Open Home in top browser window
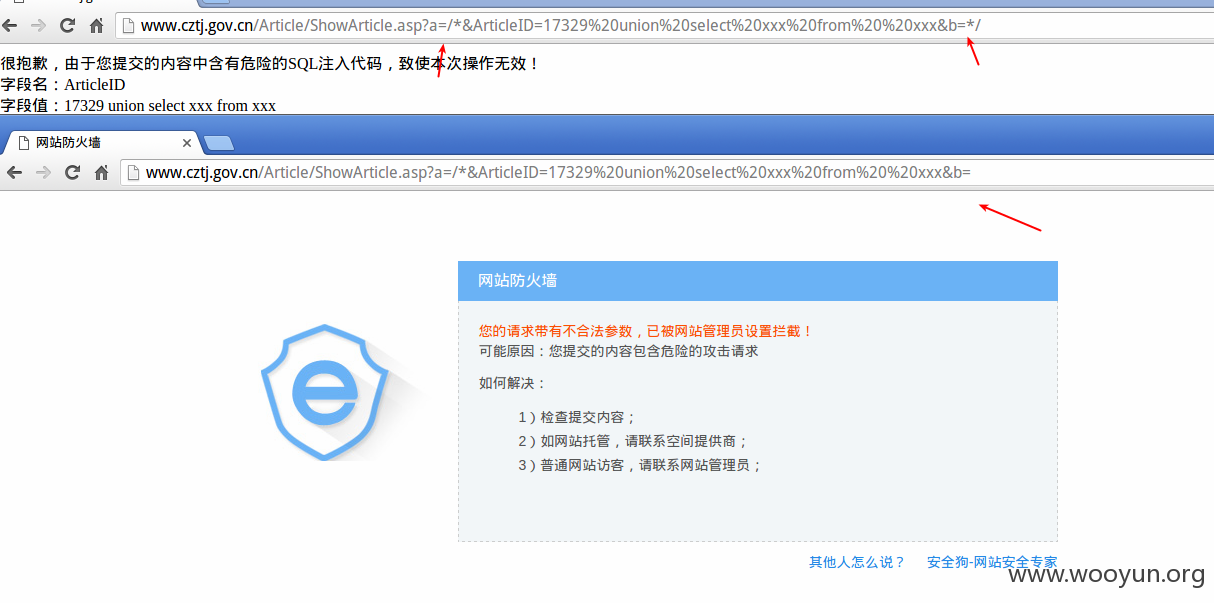This screenshot has width=1214, height=603. pyautogui.click(x=96, y=25)
